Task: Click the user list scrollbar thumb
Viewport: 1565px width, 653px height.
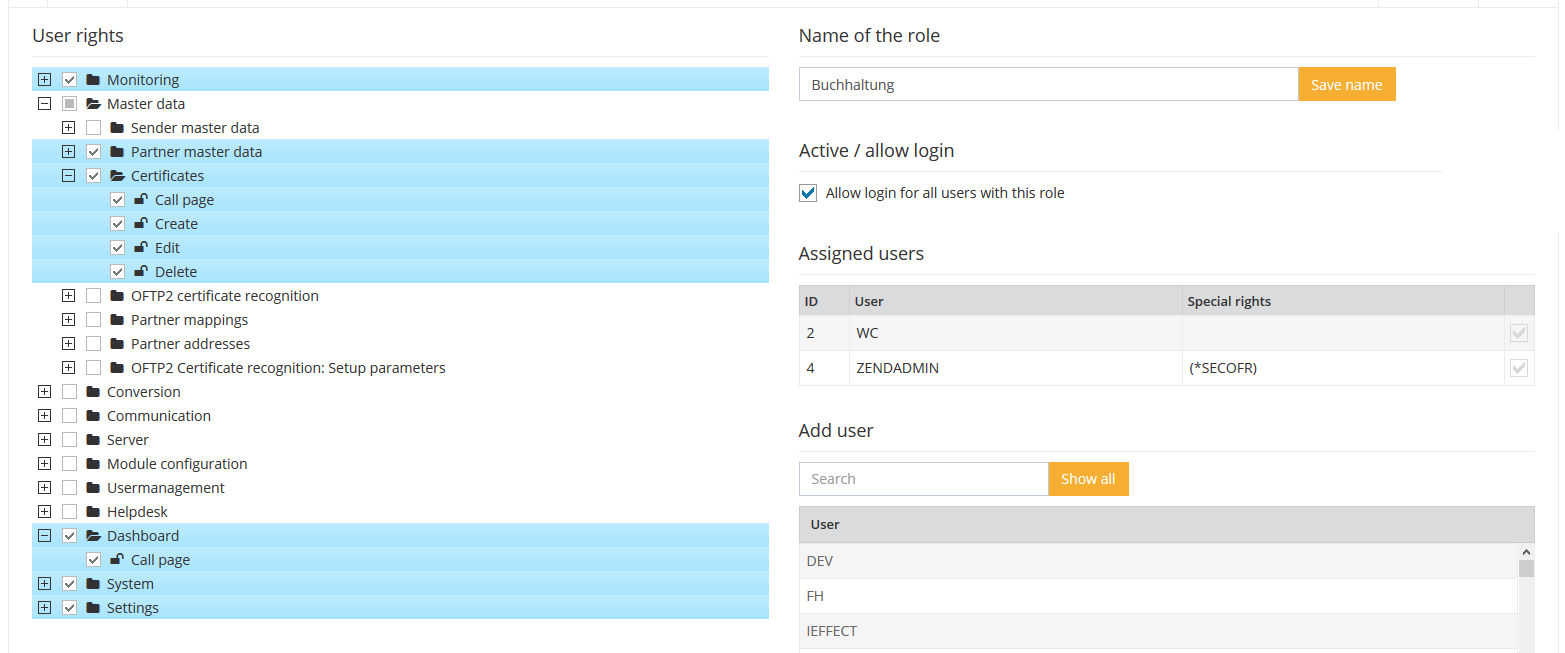Action: pyautogui.click(x=1526, y=569)
